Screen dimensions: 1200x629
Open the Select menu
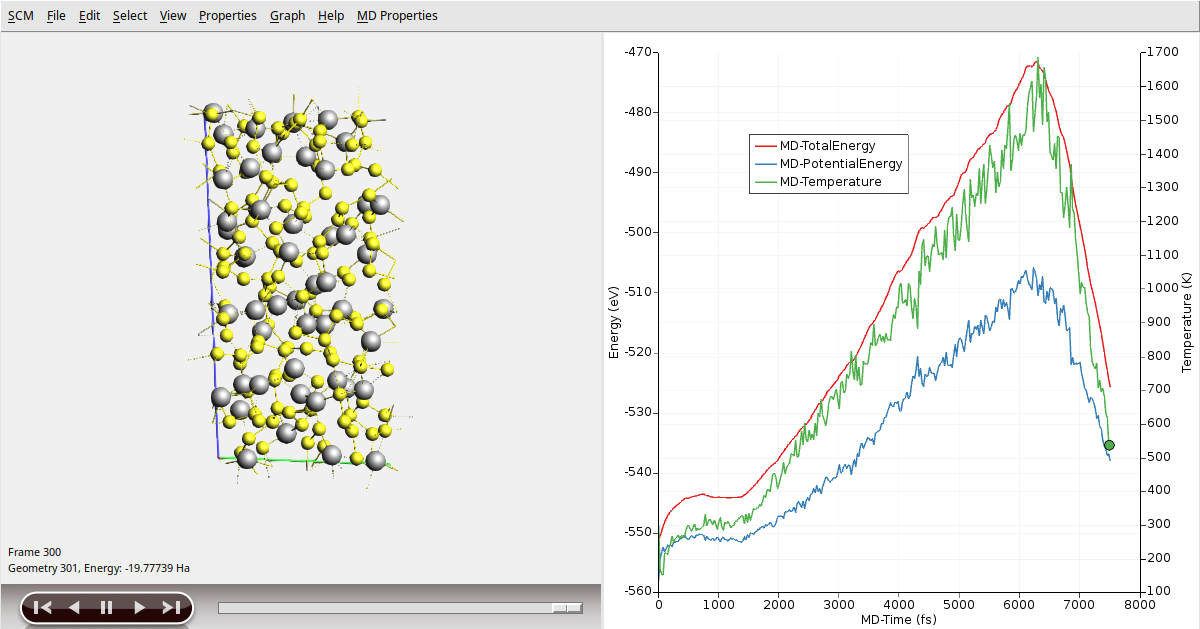point(129,16)
